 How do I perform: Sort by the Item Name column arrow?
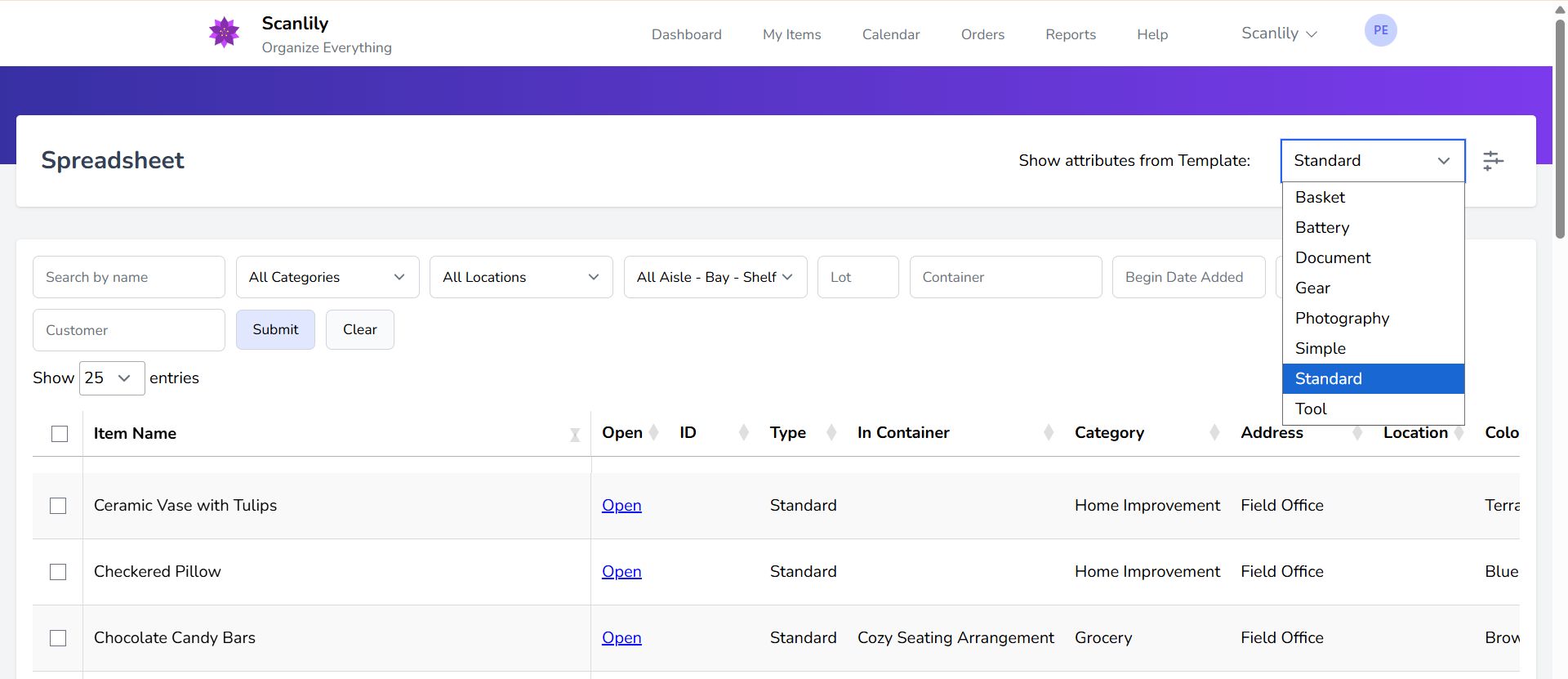[x=575, y=435]
